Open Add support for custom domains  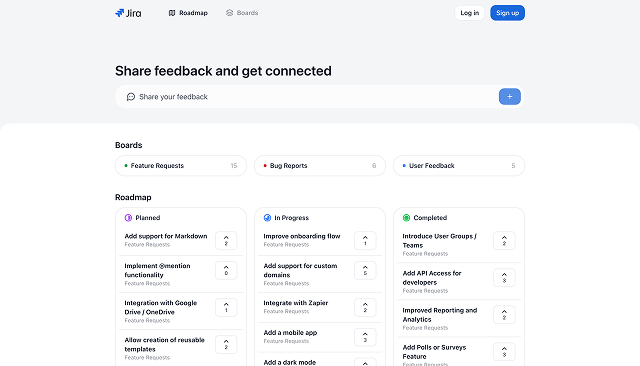pyautogui.click(x=300, y=271)
